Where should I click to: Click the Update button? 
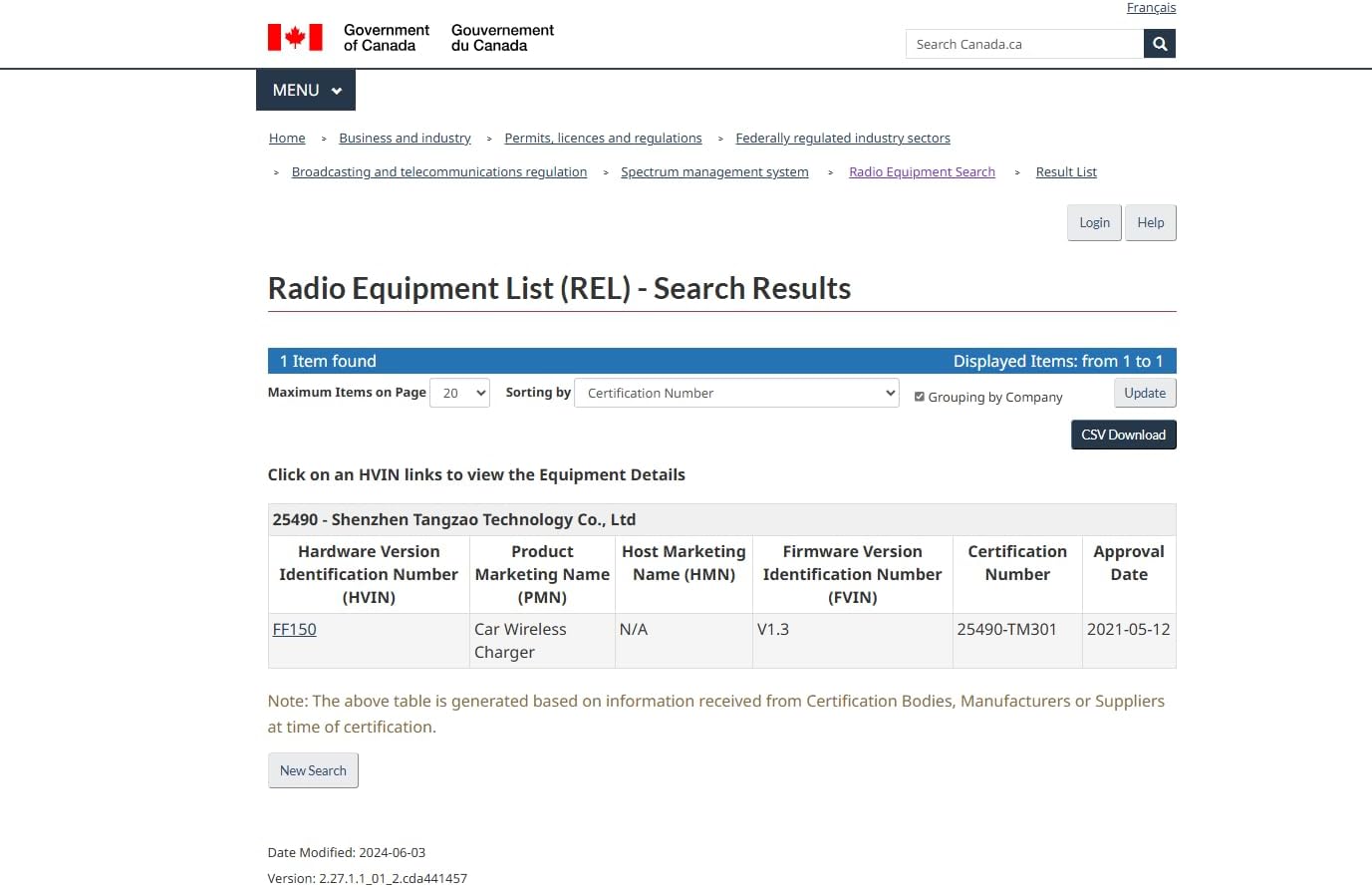click(x=1145, y=393)
